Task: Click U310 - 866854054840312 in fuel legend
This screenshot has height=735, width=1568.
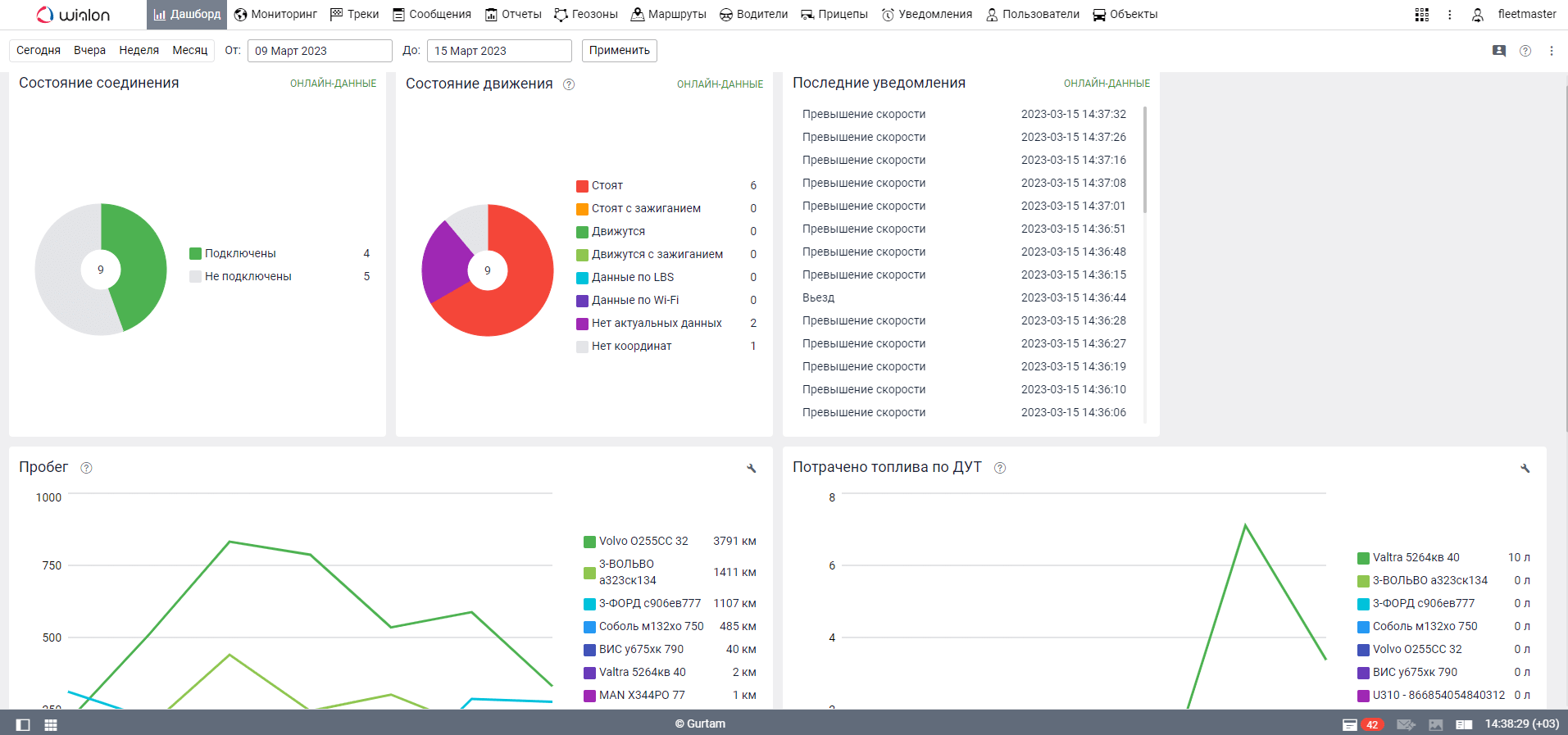Action: tap(1439, 696)
